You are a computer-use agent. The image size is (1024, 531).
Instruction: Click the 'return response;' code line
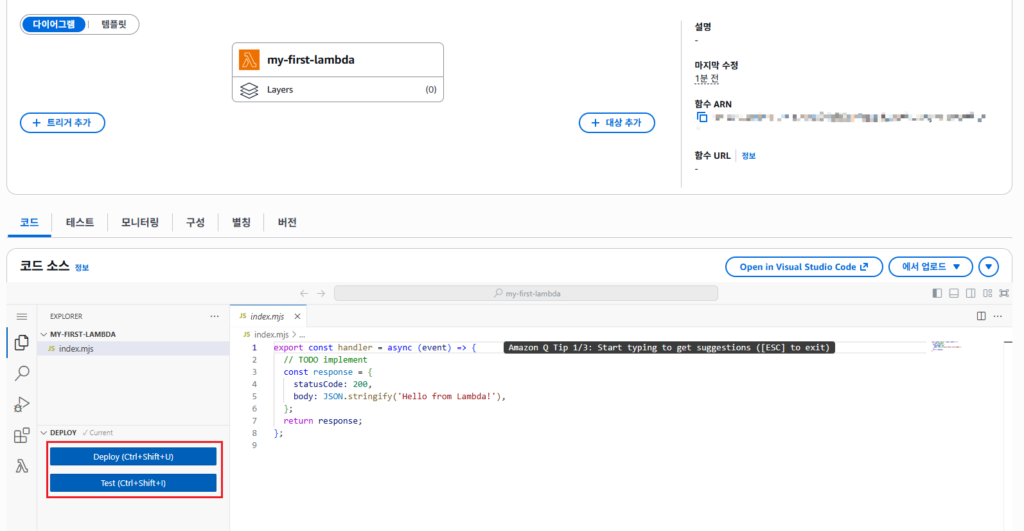[x=323, y=421]
